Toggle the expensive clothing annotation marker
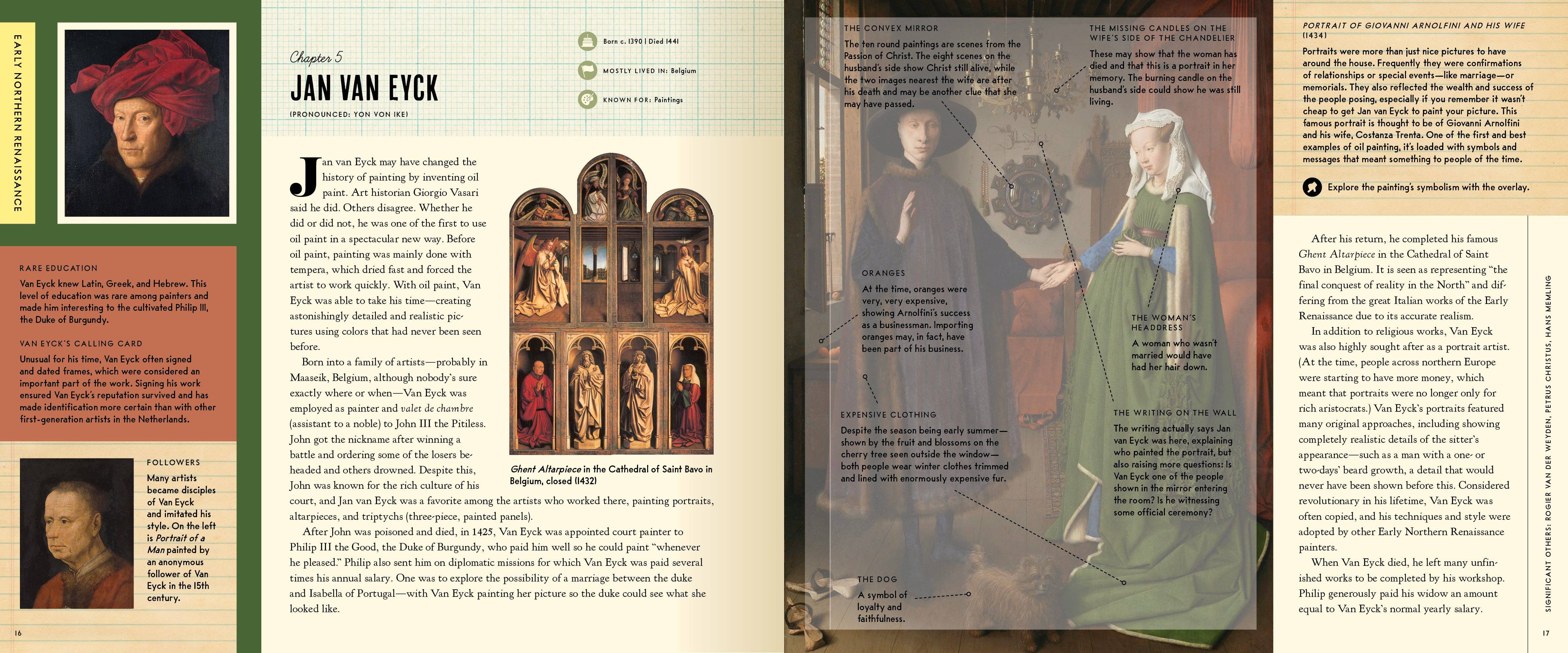The height and width of the screenshot is (653, 1568). (864, 376)
